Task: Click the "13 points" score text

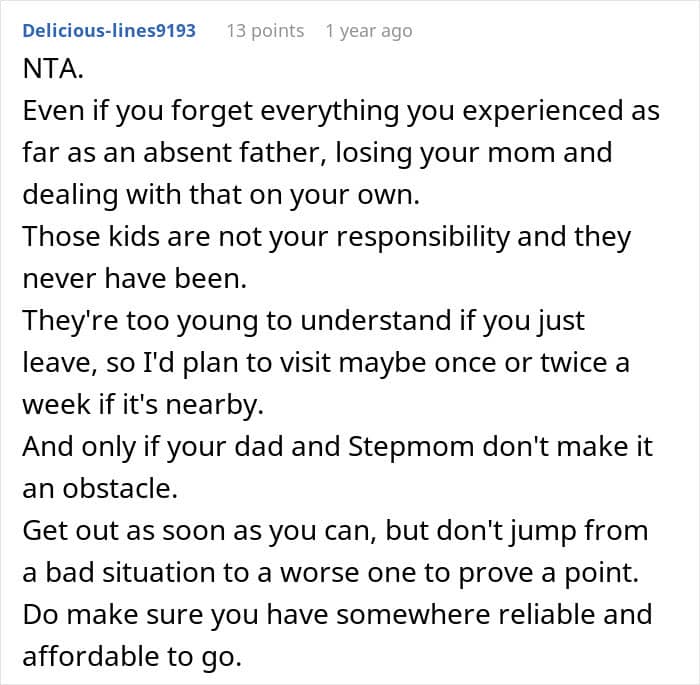Action: (x=265, y=31)
